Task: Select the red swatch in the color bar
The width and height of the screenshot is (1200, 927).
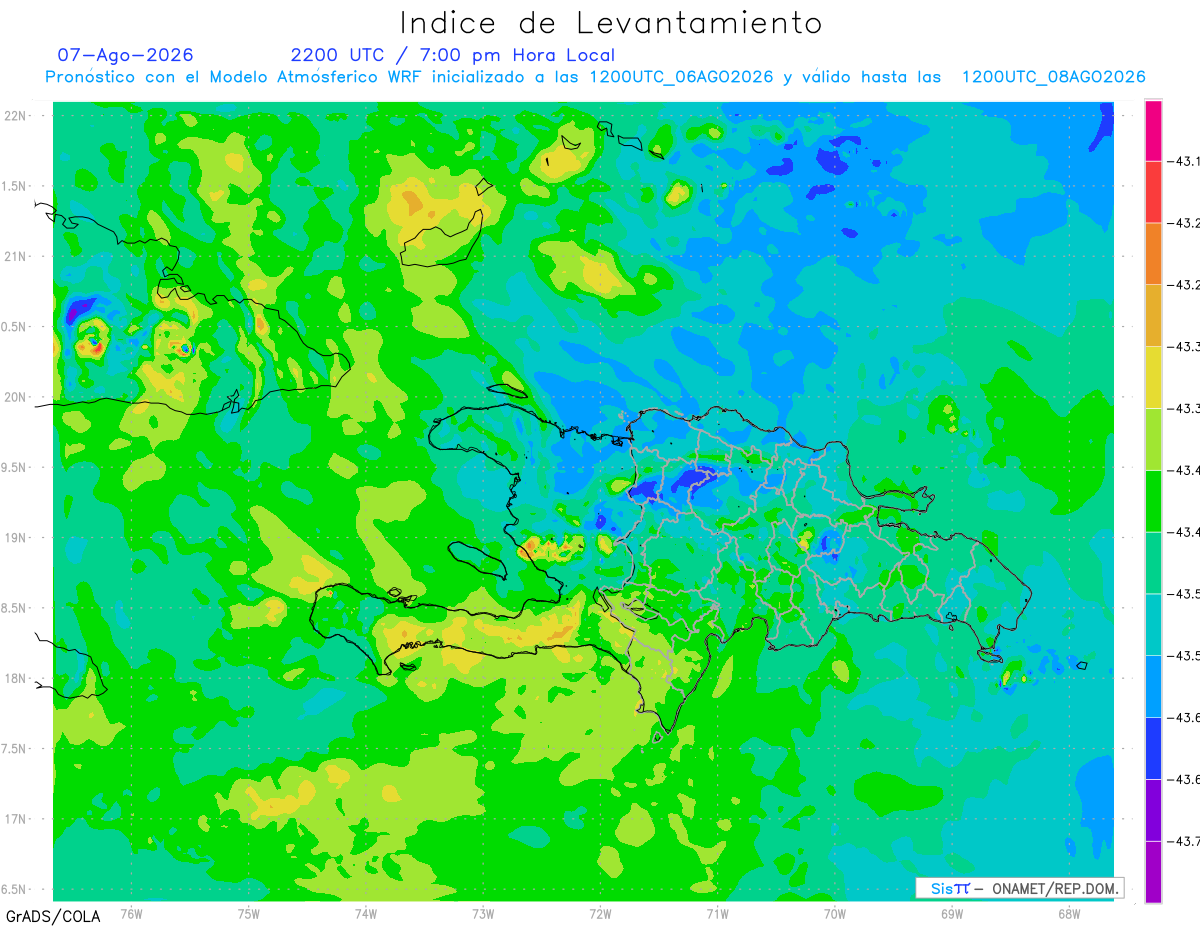Action: tap(1153, 192)
